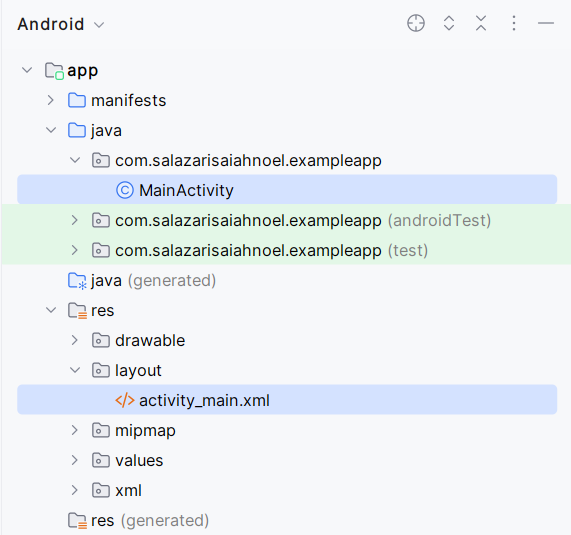Click the MainActivity class icon
Screen dimensions: 571x535
[125, 190]
